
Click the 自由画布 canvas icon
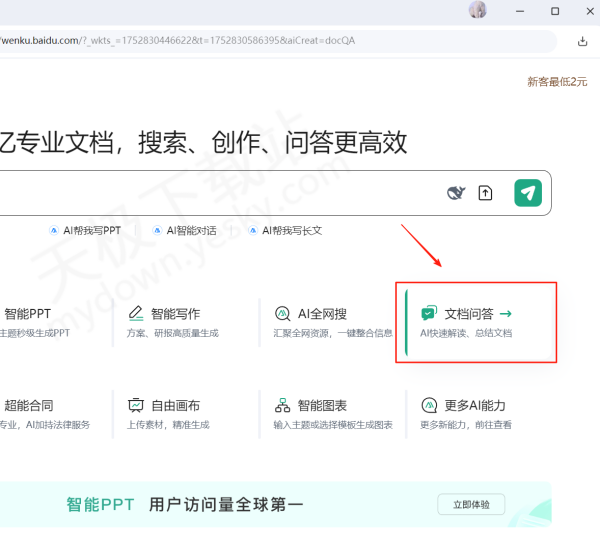[135, 405]
